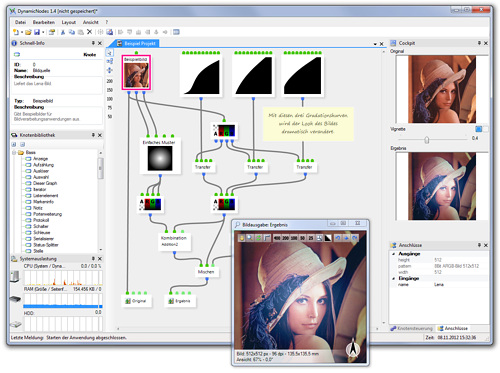This screenshot has width=500, height=373.
Task: Collapse the Basis folder in Knotenbibliothek
Action: click(14, 153)
